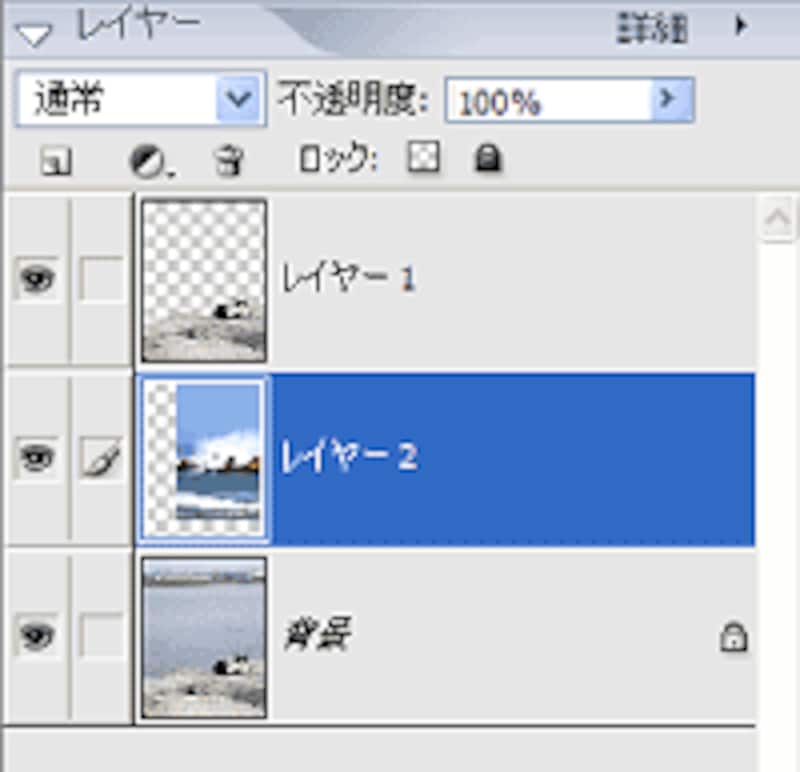Select the 背景 layer thumbnail
The height and width of the screenshot is (772, 800).
tap(204, 638)
